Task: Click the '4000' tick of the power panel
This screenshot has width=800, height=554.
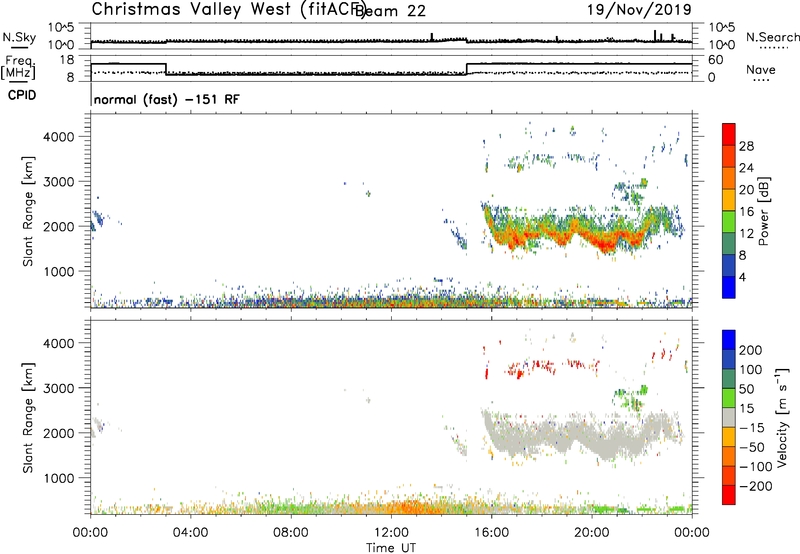Action: pyautogui.click(x=59, y=137)
